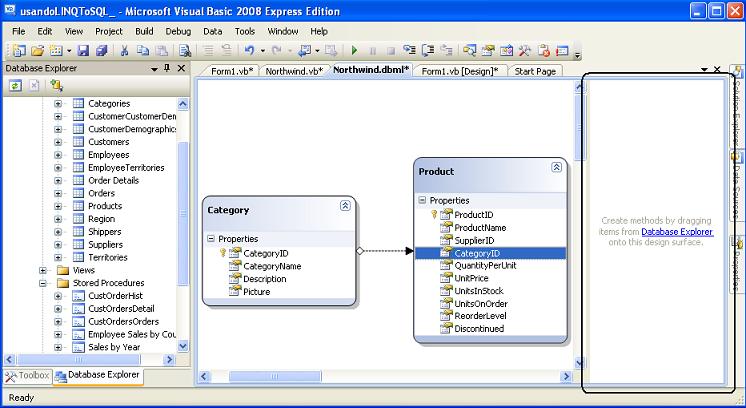746x408 pixels.
Task: Open the Error List toolbar icon
Action: pos(544,50)
